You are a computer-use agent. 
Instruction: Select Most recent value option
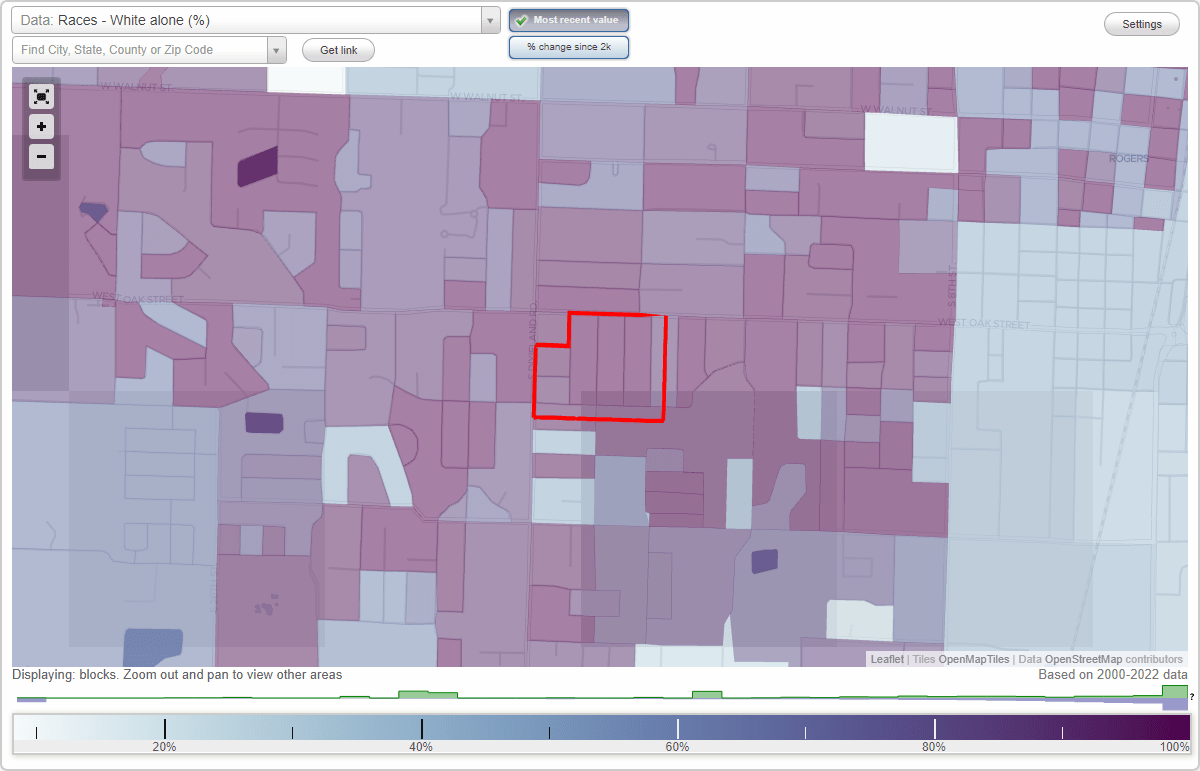[x=569, y=20]
